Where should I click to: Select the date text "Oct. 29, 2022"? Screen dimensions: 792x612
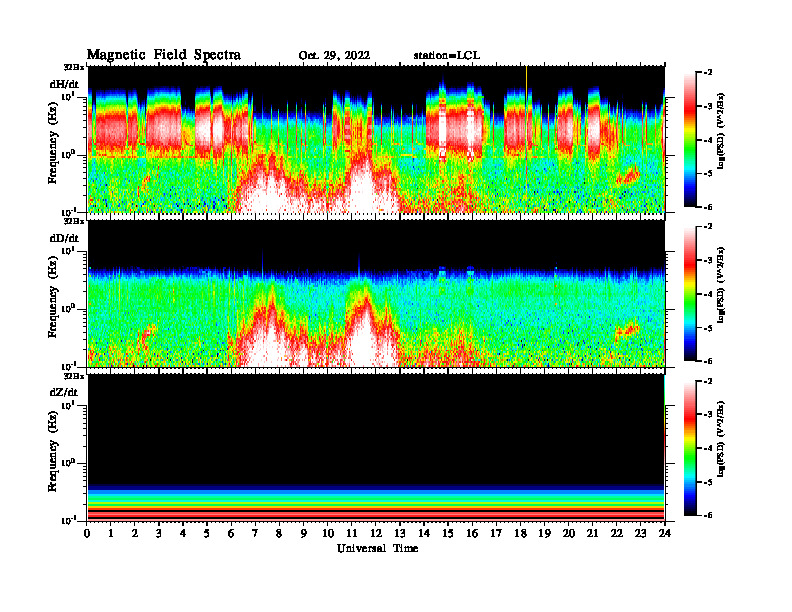coord(334,56)
